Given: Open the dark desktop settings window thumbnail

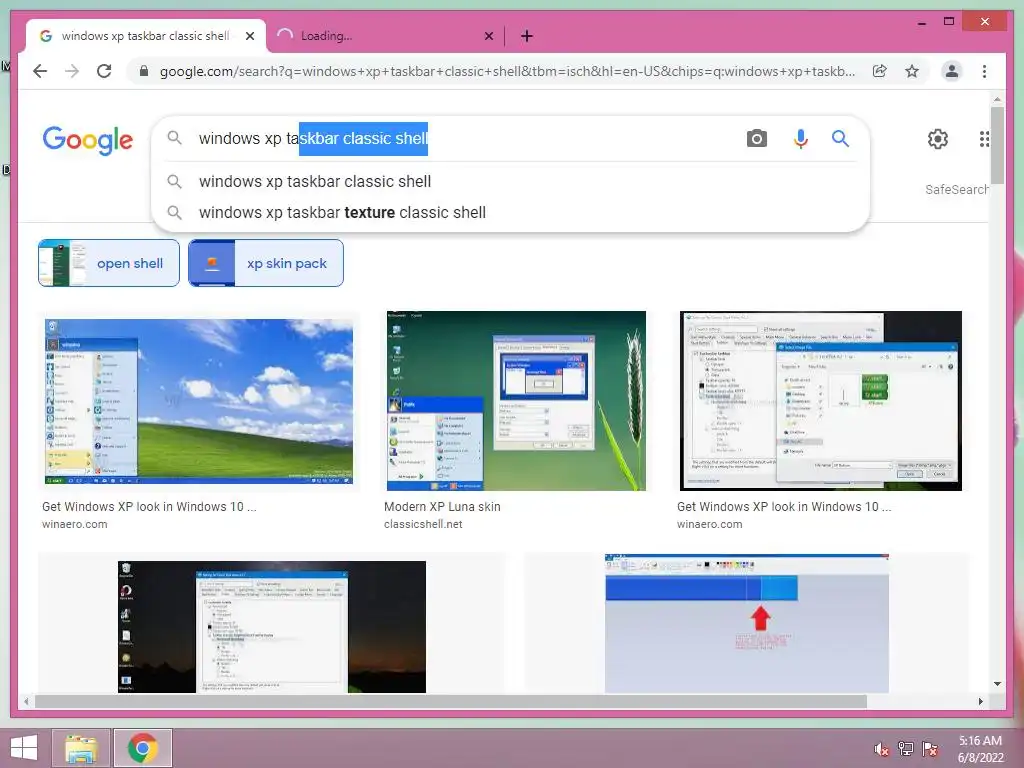Looking at the screenshot, I should [x=272, y=626].
